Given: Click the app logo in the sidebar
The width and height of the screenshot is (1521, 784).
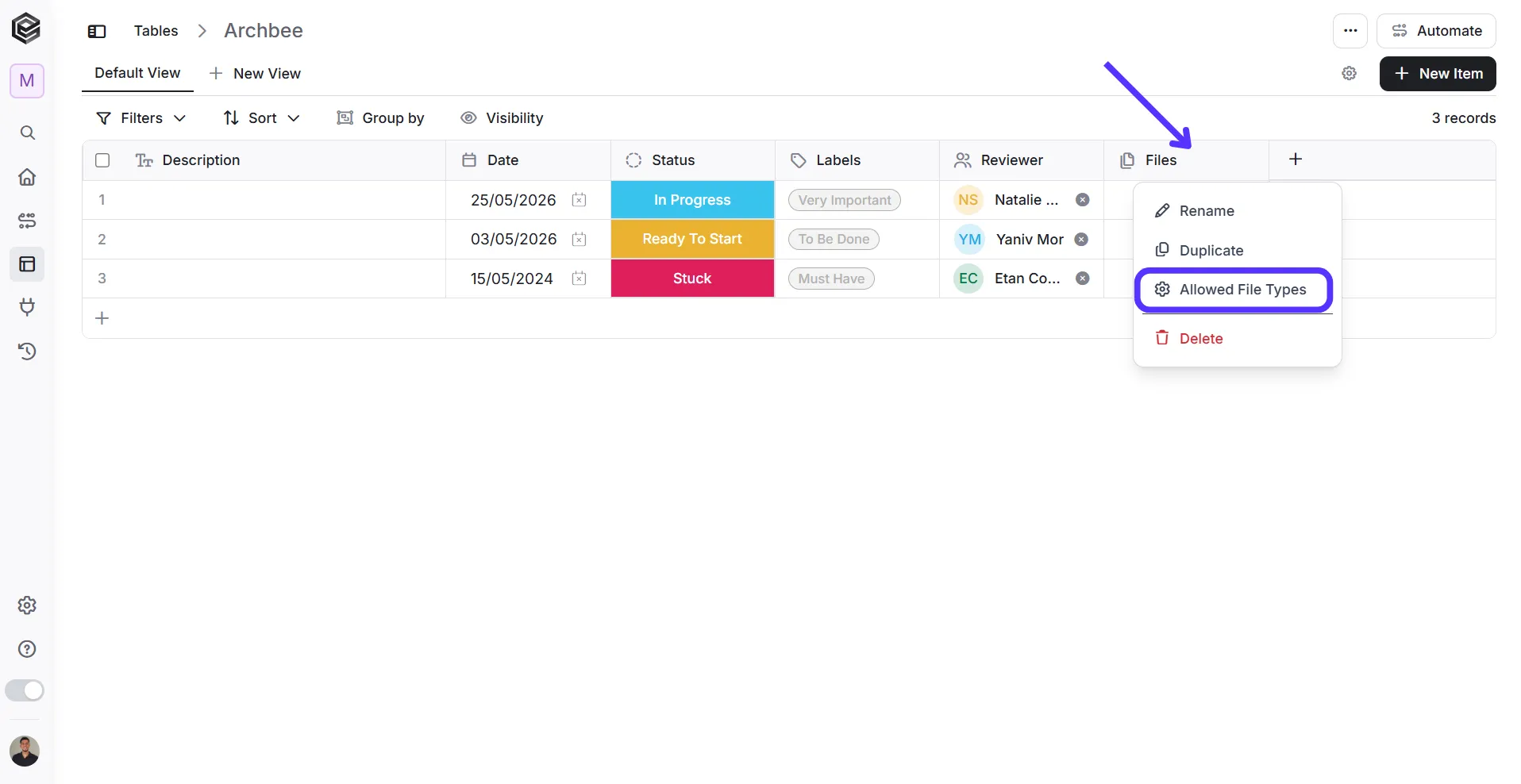Looking at the screenshot, I should (26, 29).
